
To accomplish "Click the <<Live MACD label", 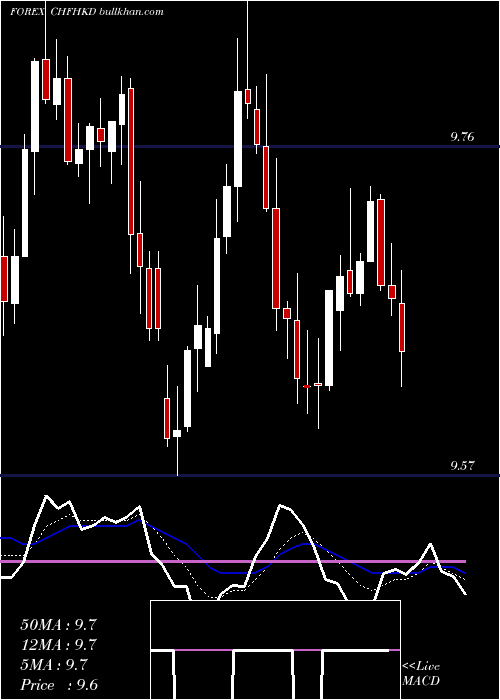I will point(421,673).
